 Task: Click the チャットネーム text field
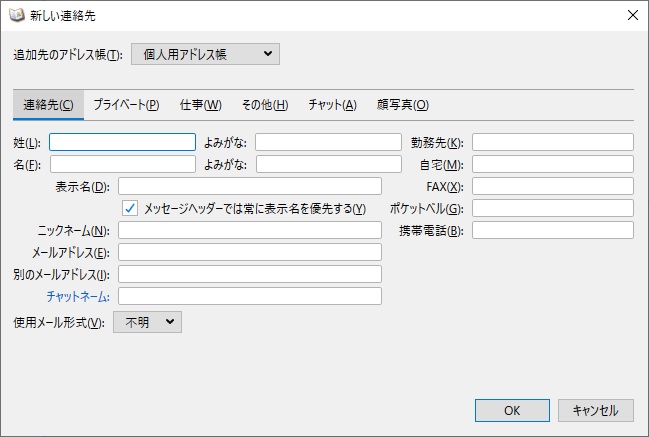point(250,296)
